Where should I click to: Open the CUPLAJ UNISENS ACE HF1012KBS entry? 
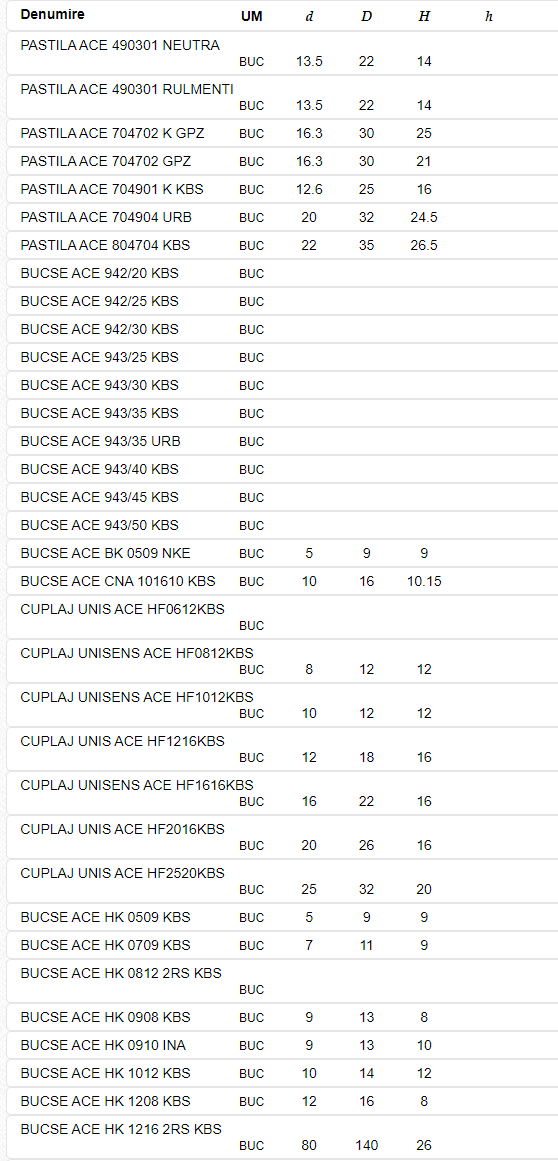[x=283, y=706]
